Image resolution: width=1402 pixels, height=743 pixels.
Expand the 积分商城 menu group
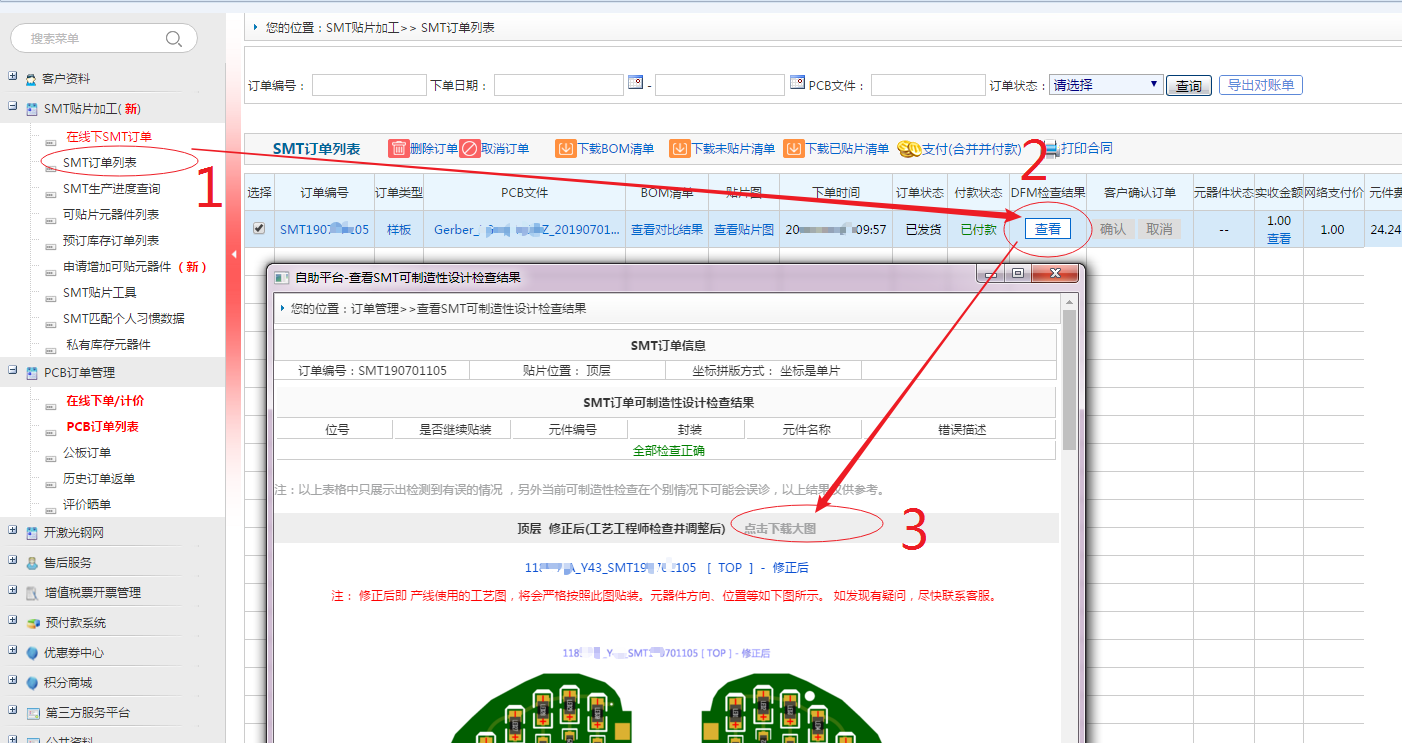[x=13, y=681]
